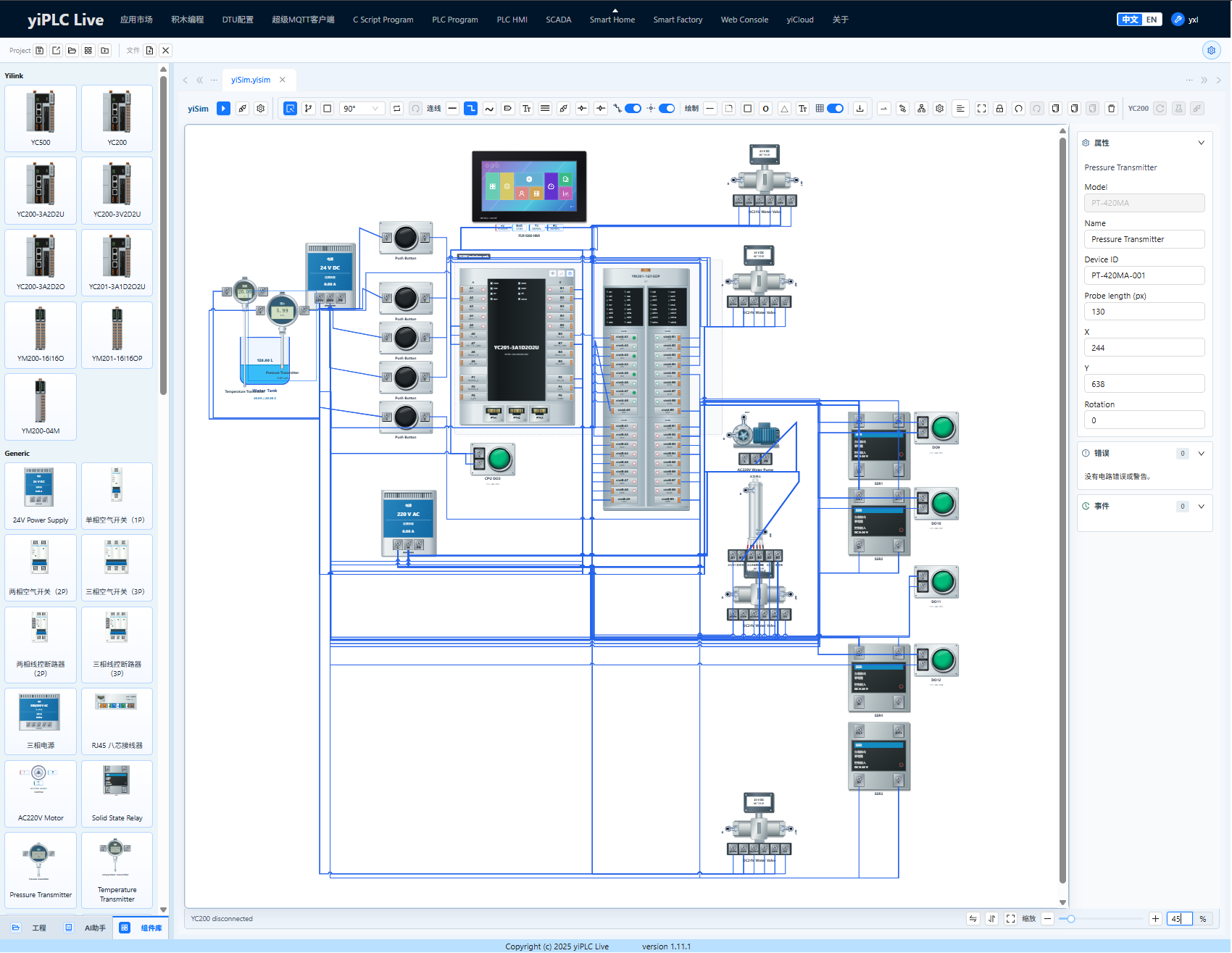The height and width of the screenshot is (953, 1232).
Task: Toggle the wire routing switch
Action: click(x=633, y=109)
